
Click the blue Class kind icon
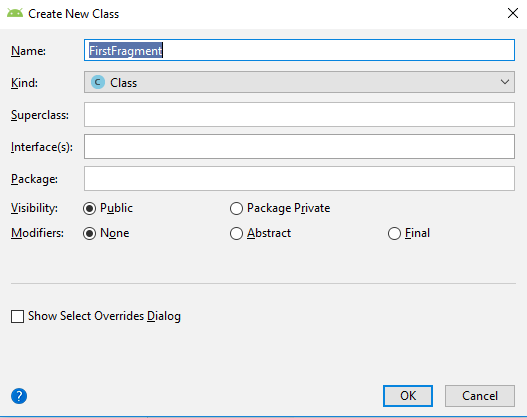[98, 82]
